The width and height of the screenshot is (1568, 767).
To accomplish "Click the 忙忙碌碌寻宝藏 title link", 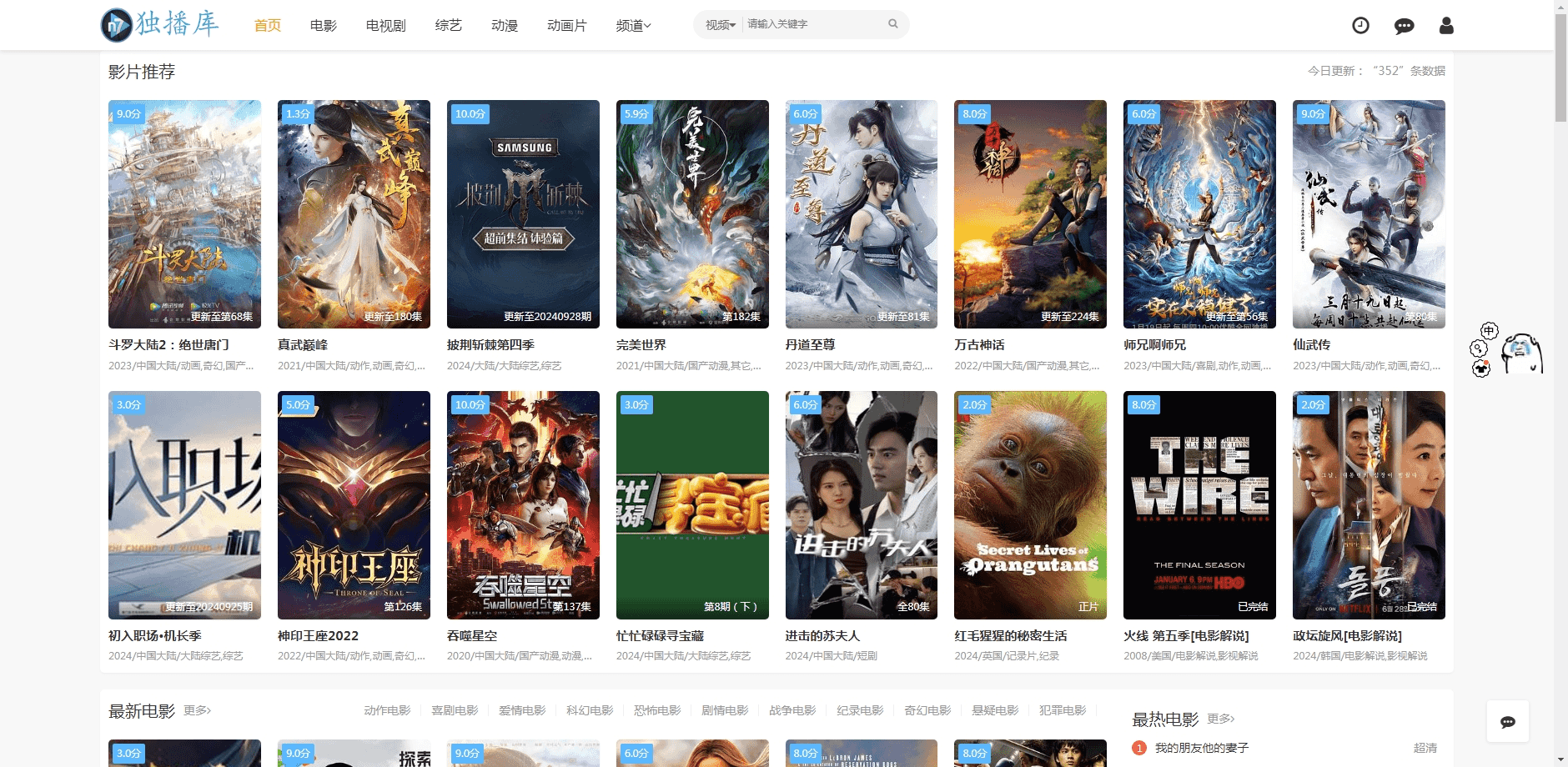I will [660, 635].
